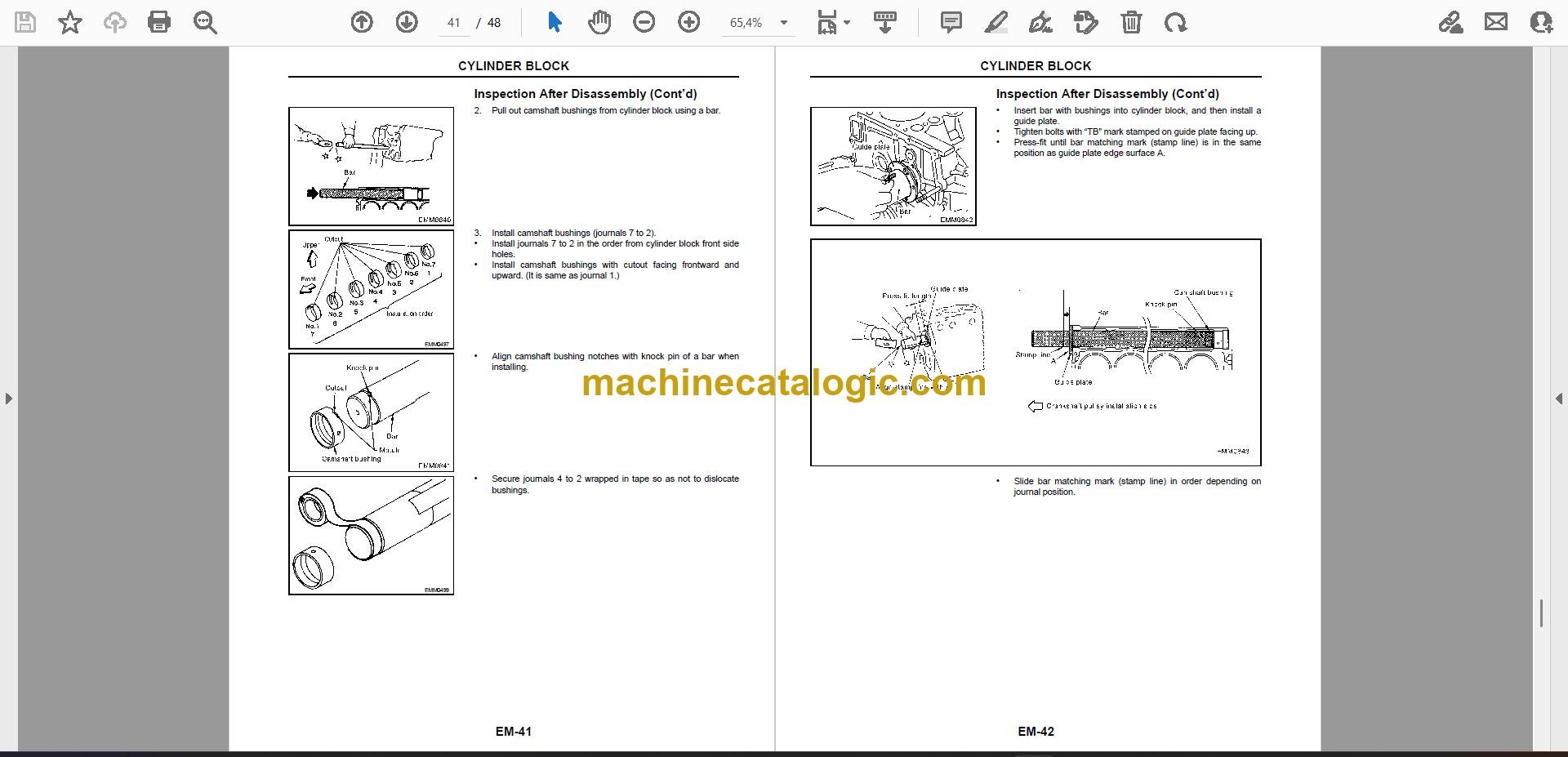
Task: Click 'Tighten bolts with TB mark' bullet
Action: coord(1135,131)
